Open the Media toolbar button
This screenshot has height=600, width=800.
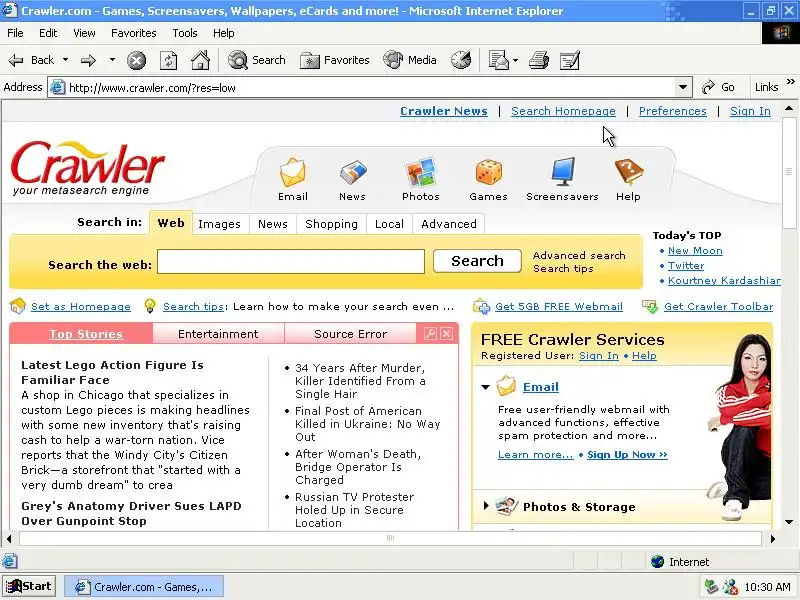(x=410, y=60)
